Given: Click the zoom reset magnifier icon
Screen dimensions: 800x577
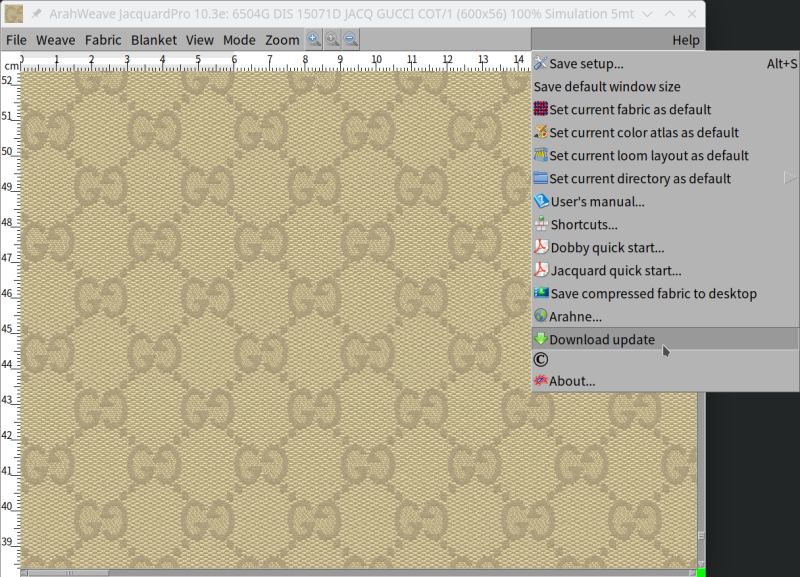Looking at the screenshot, I should 332,39.
